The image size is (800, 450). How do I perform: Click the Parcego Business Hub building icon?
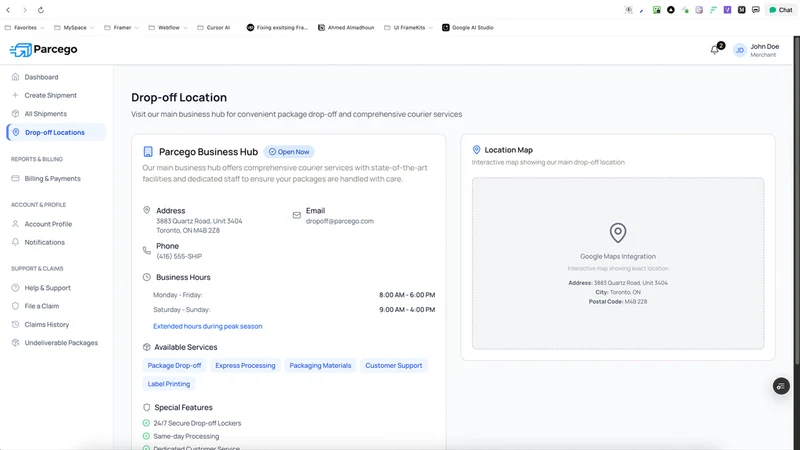[148, 152]
